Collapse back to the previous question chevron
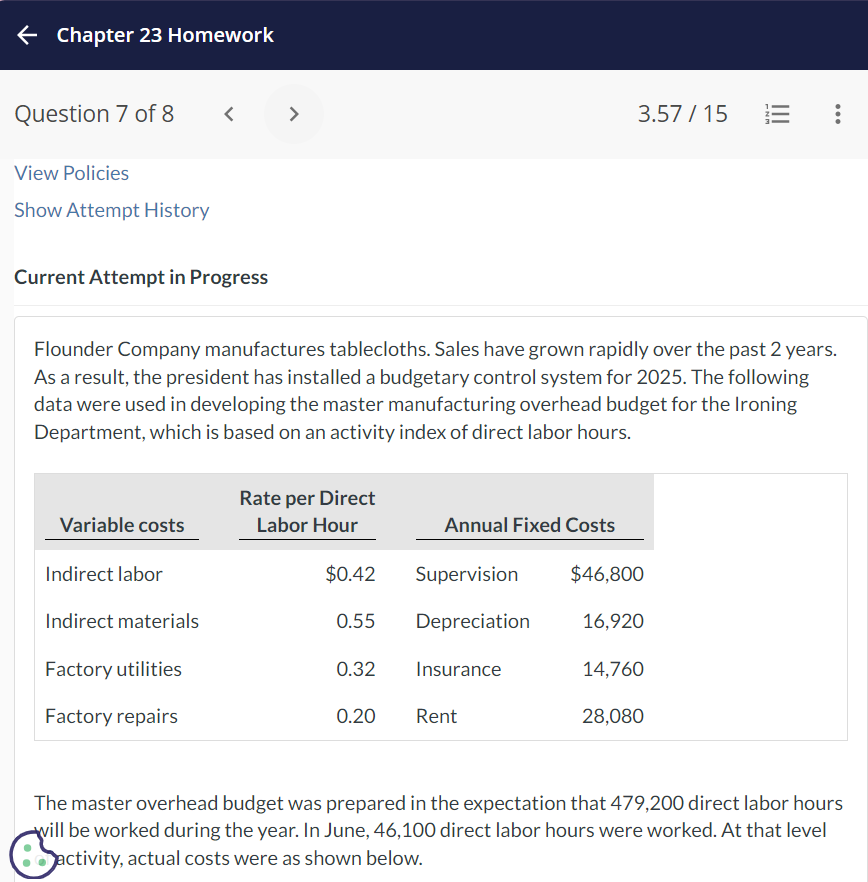868x882 pixels. [x=228, y=114]
